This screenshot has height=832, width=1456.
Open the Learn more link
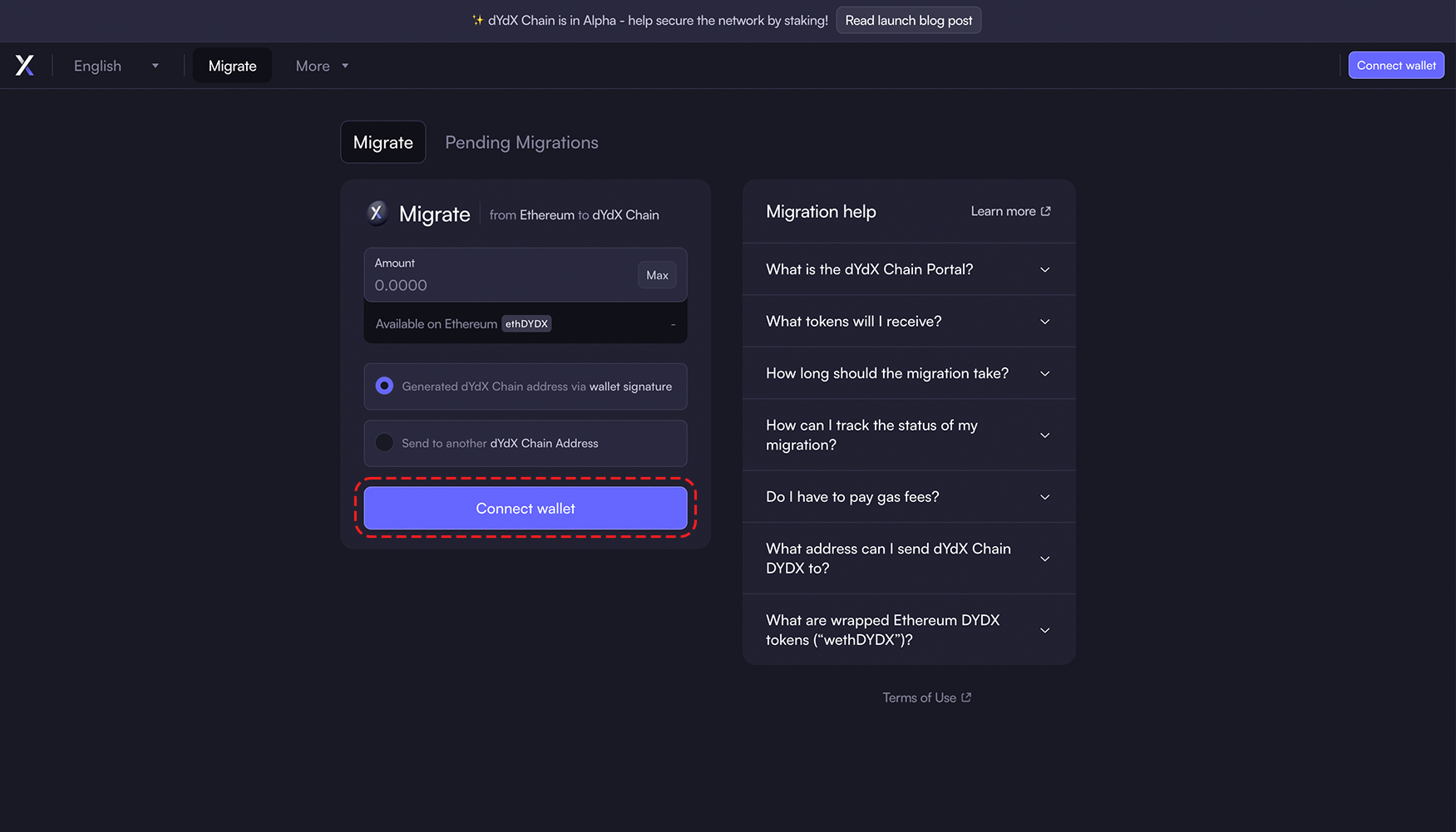pyautogui.click(x=1010, y=211)
